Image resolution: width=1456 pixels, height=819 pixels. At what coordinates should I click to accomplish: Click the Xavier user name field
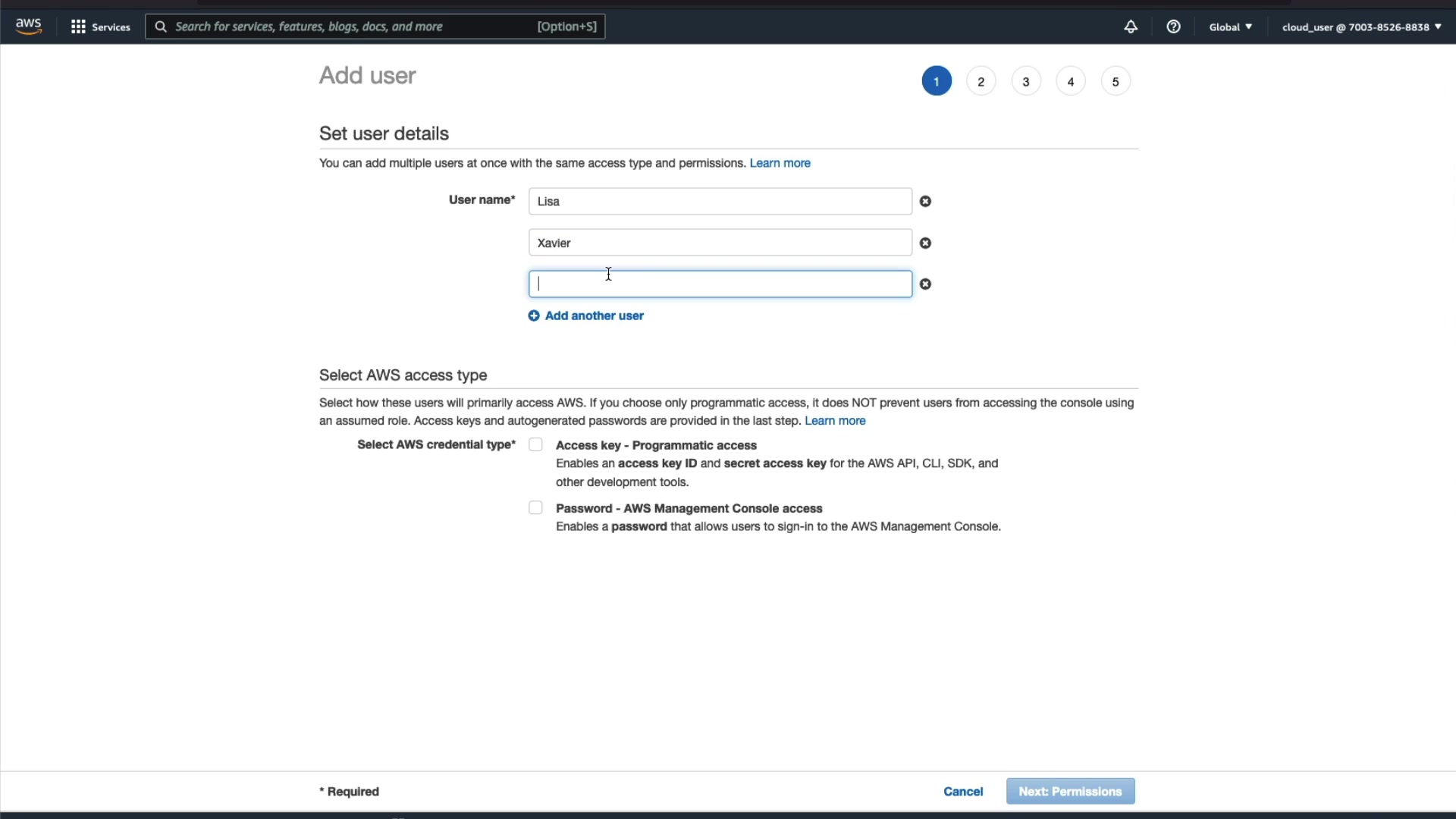point(719,243)
